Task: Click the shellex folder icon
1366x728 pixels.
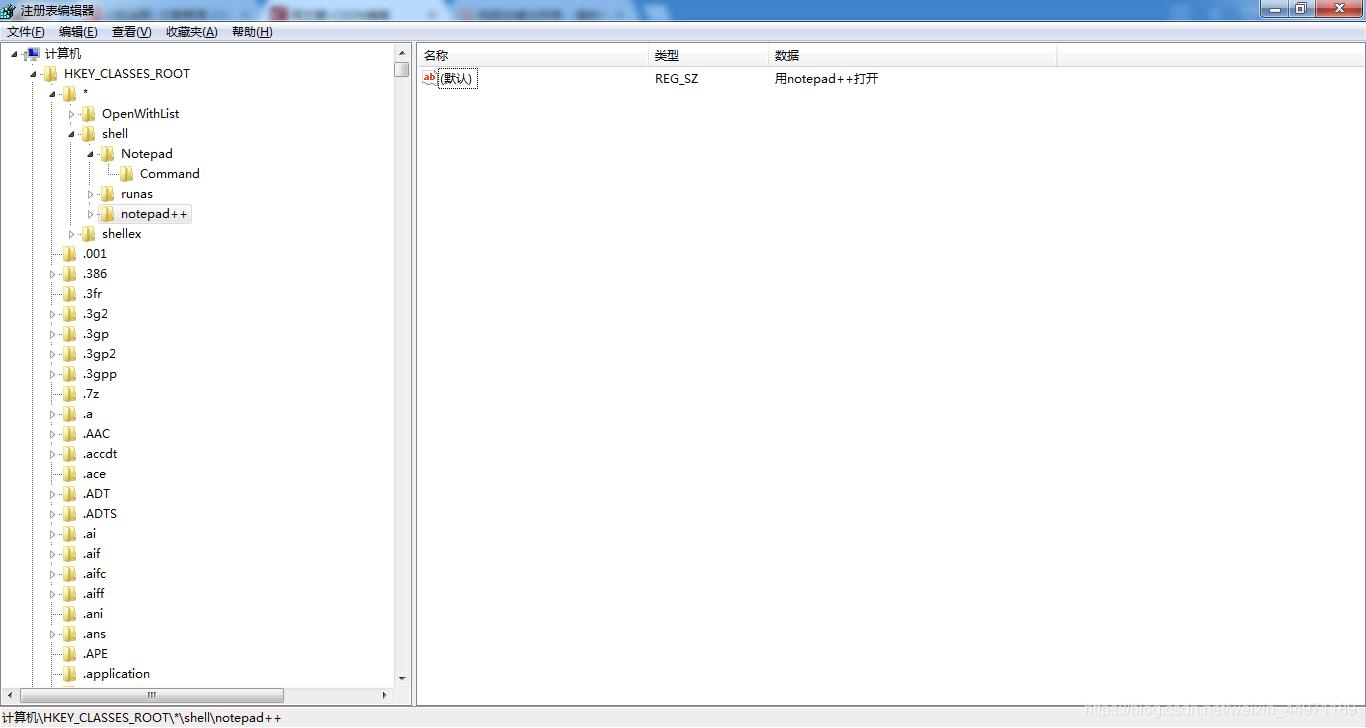Action: [88, 233]
